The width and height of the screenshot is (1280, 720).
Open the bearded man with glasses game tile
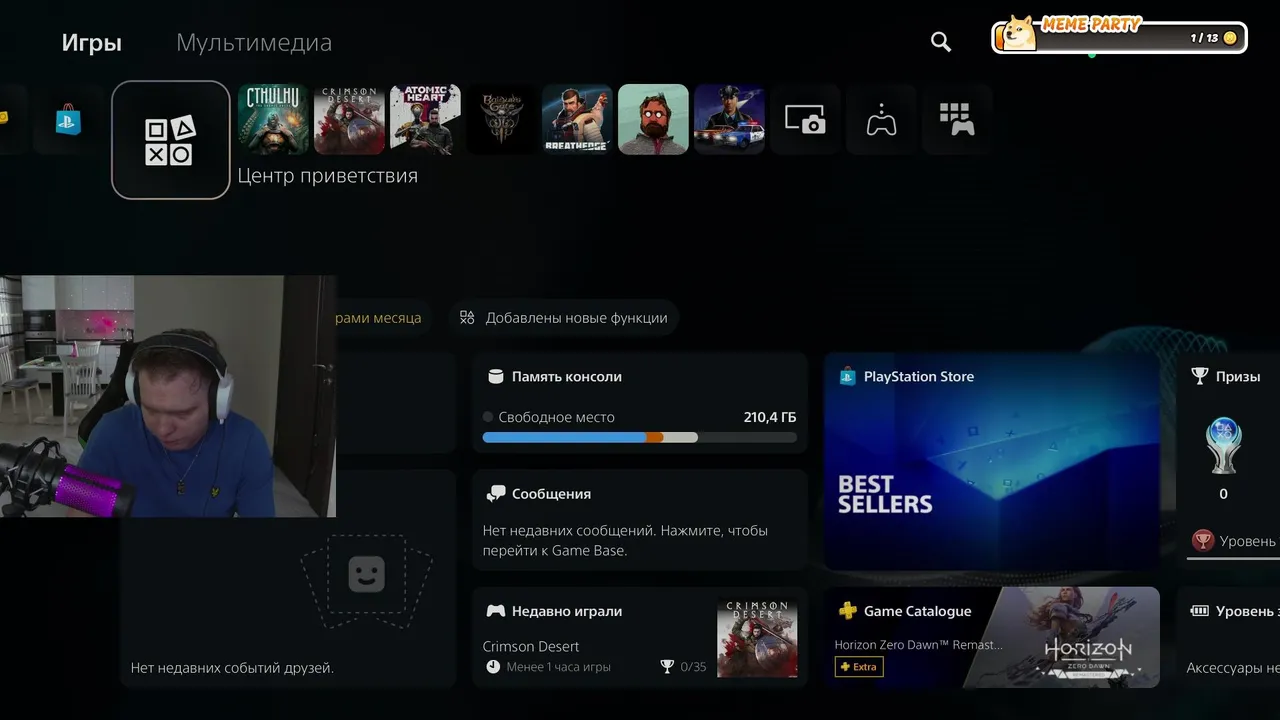(x=654, y=119)
